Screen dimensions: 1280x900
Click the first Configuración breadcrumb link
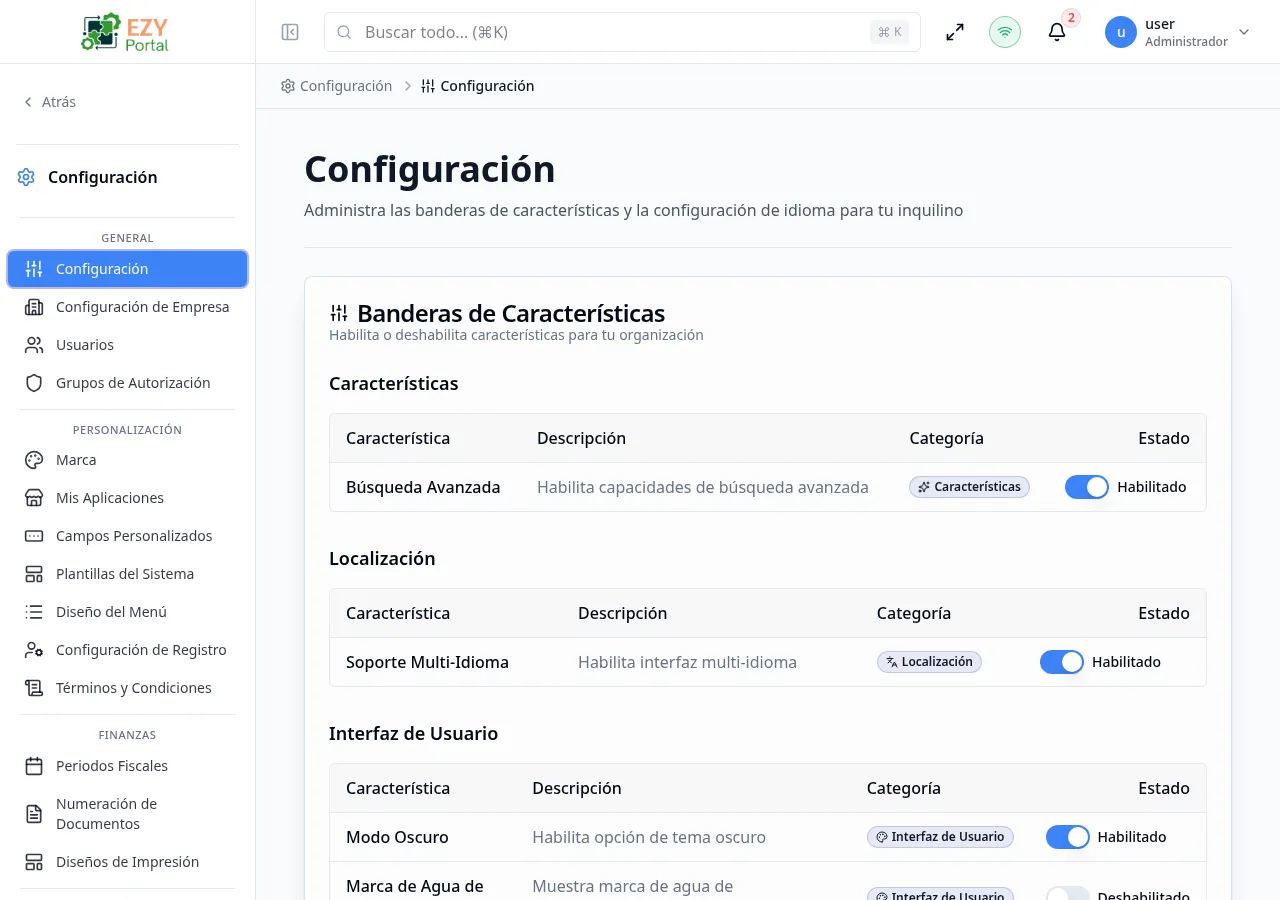tap(337, 86)
